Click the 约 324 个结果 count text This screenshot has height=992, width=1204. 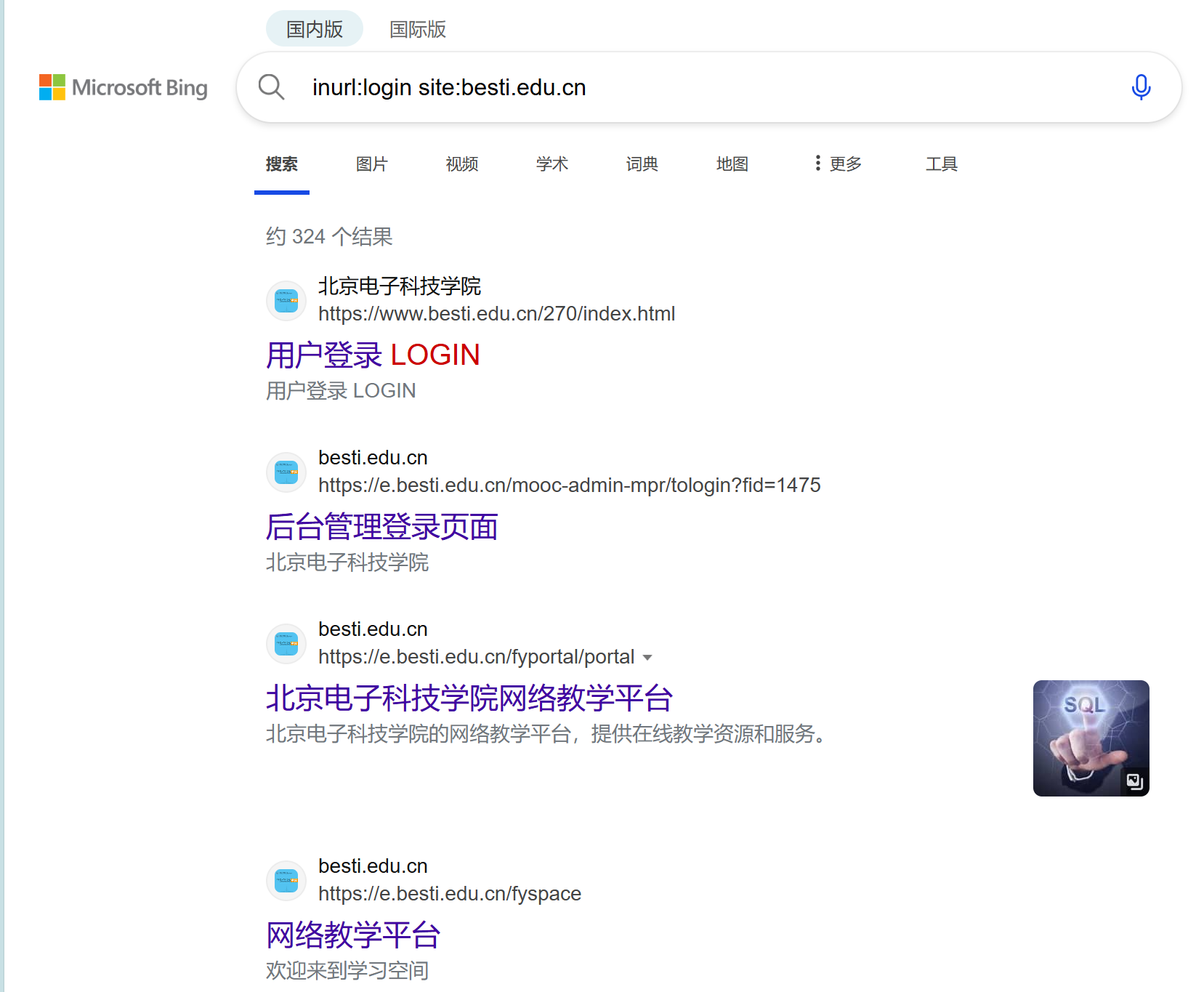tap(329, 237)
